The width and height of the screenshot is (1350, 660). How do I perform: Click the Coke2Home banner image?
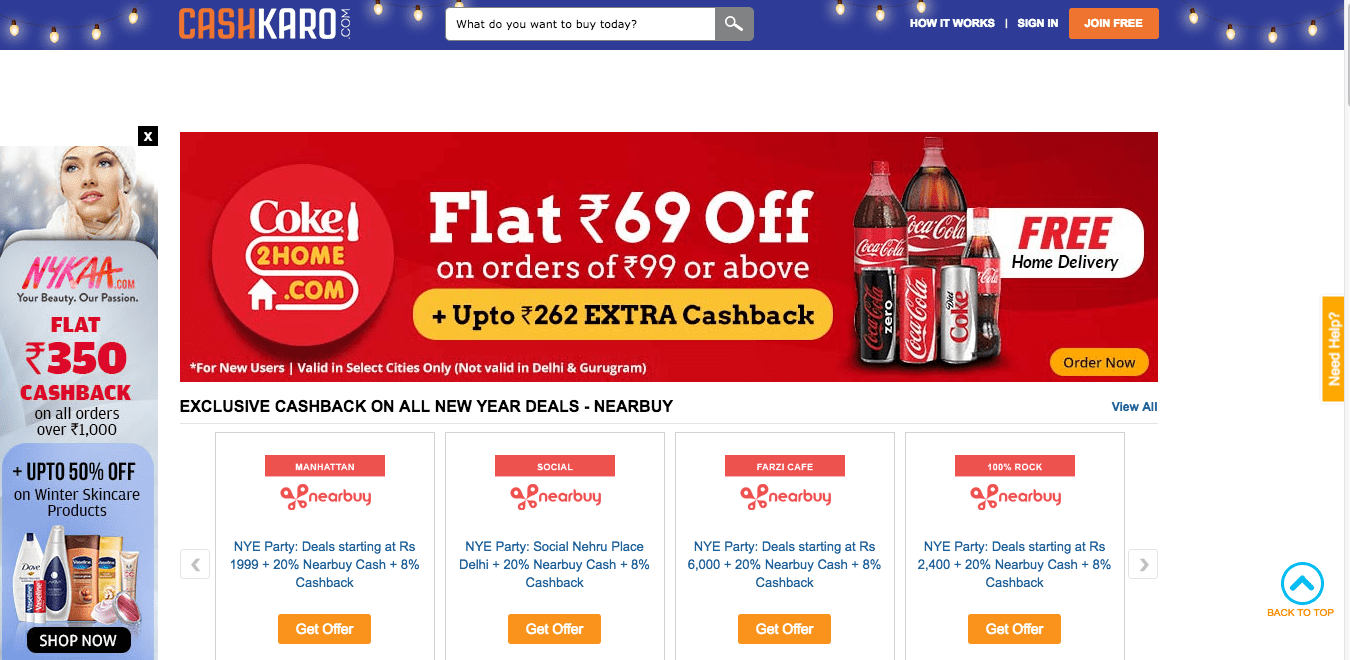(669, 257)
